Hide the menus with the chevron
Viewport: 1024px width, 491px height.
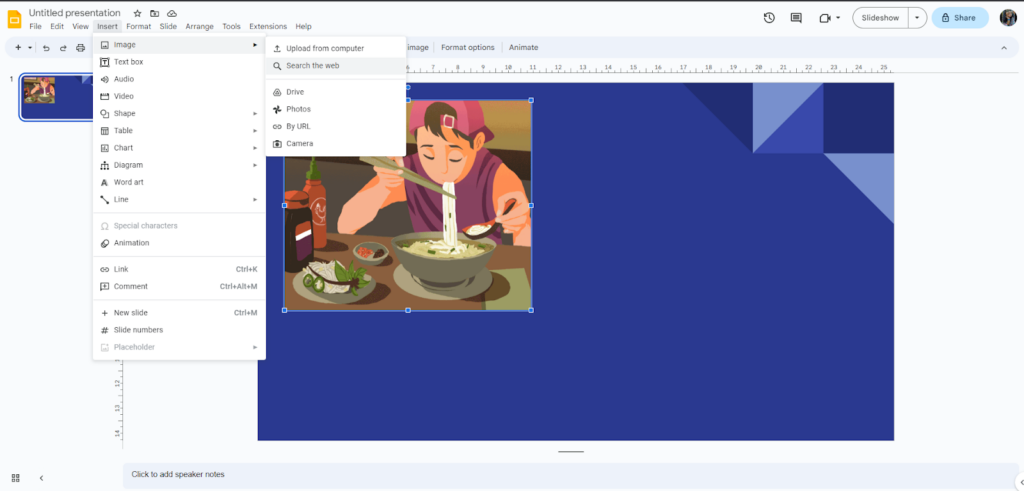tap(1003, 47)
